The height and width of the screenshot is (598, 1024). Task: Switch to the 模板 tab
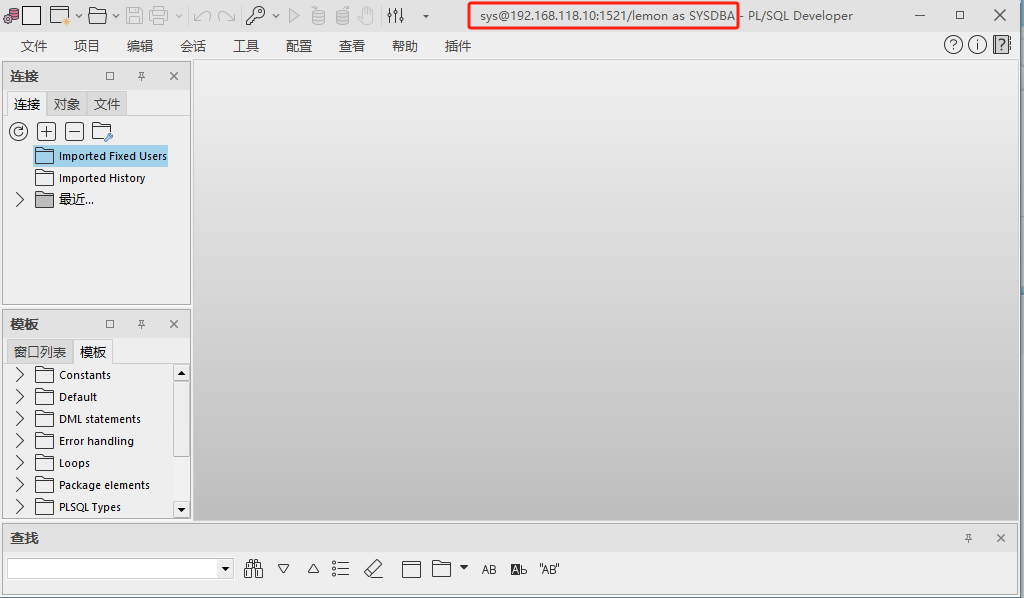tap(93, 352)
